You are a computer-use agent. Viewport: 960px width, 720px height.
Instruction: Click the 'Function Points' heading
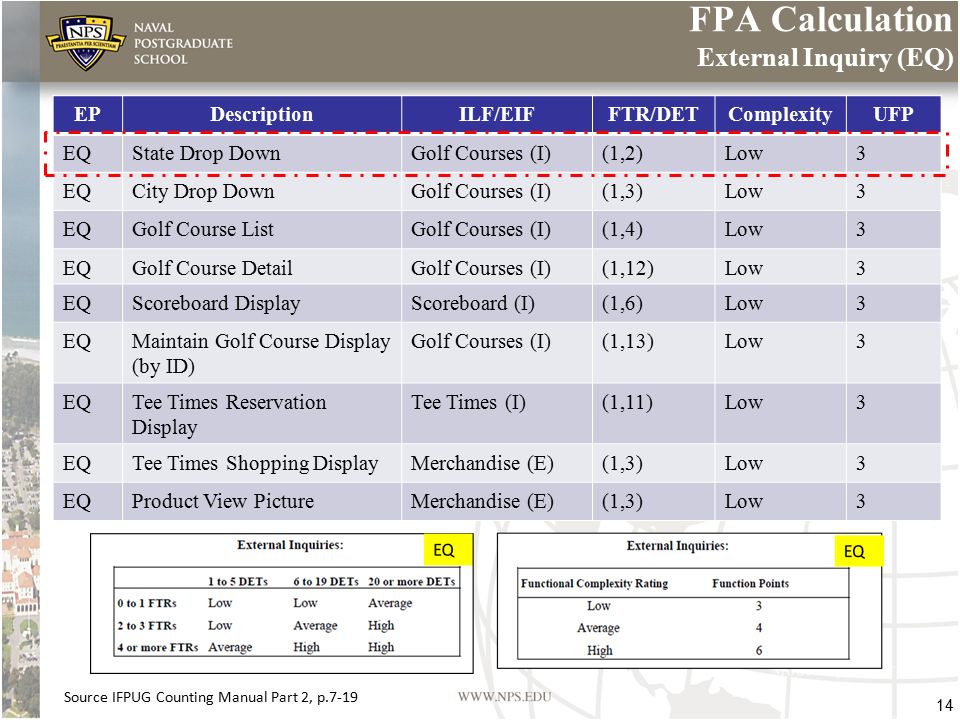pyautogui.click(x=750, y=583)
